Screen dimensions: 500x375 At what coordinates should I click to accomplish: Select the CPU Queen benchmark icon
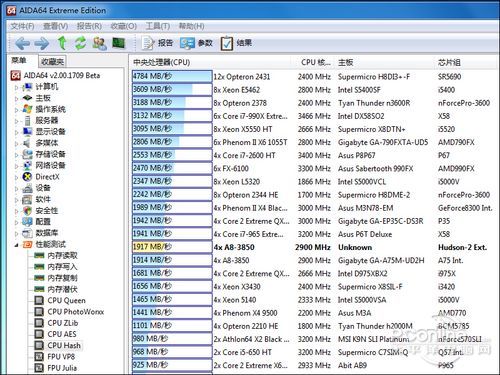coord(39,300)
